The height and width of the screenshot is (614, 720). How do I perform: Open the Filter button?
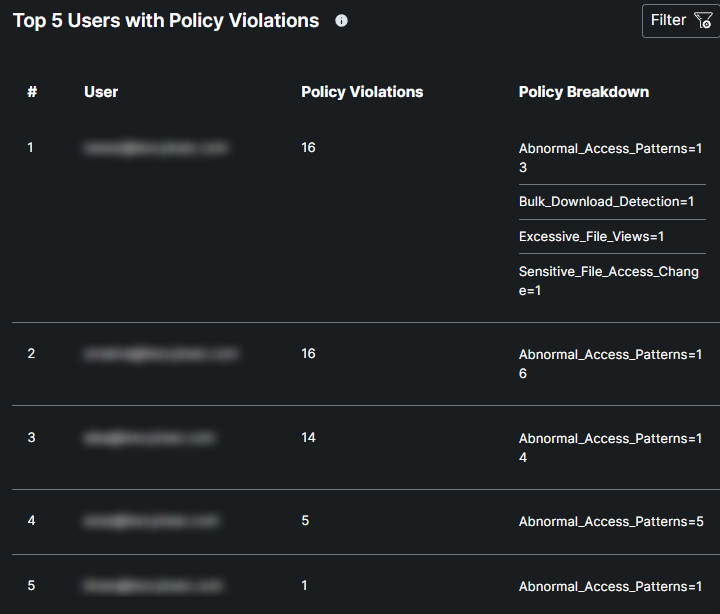tap(682, 20)
